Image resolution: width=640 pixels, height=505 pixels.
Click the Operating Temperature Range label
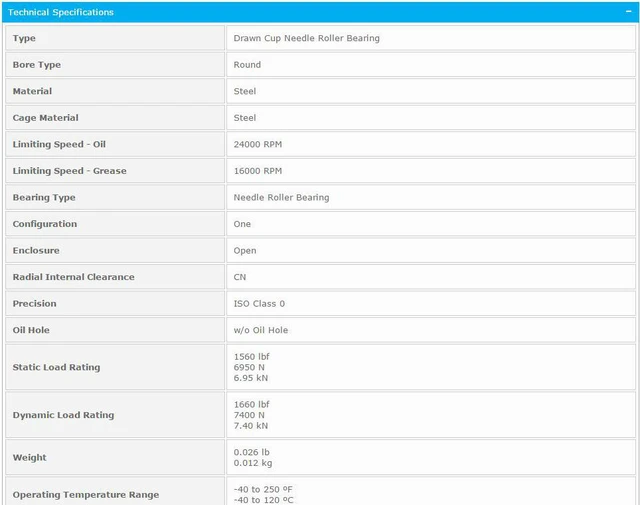coord(86,495)
